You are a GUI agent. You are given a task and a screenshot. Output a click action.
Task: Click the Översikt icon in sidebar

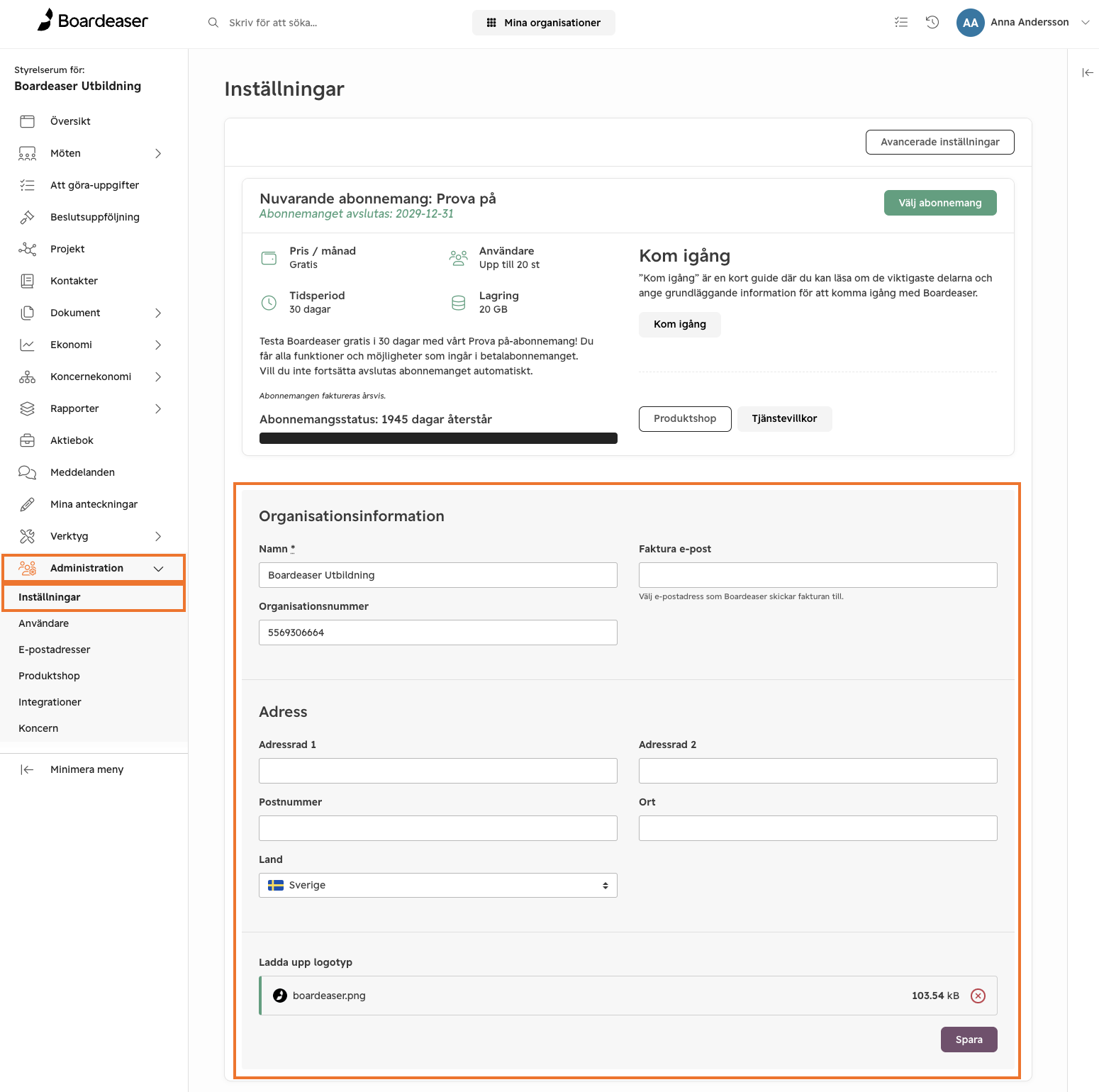(x=27, y=121)
